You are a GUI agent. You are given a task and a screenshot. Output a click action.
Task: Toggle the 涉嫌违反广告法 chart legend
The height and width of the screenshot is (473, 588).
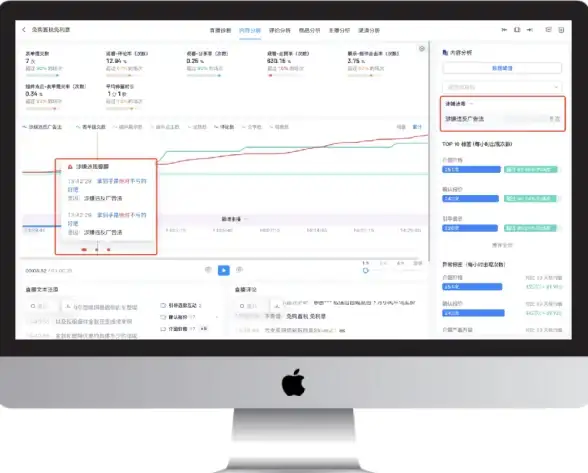[42, 127]
